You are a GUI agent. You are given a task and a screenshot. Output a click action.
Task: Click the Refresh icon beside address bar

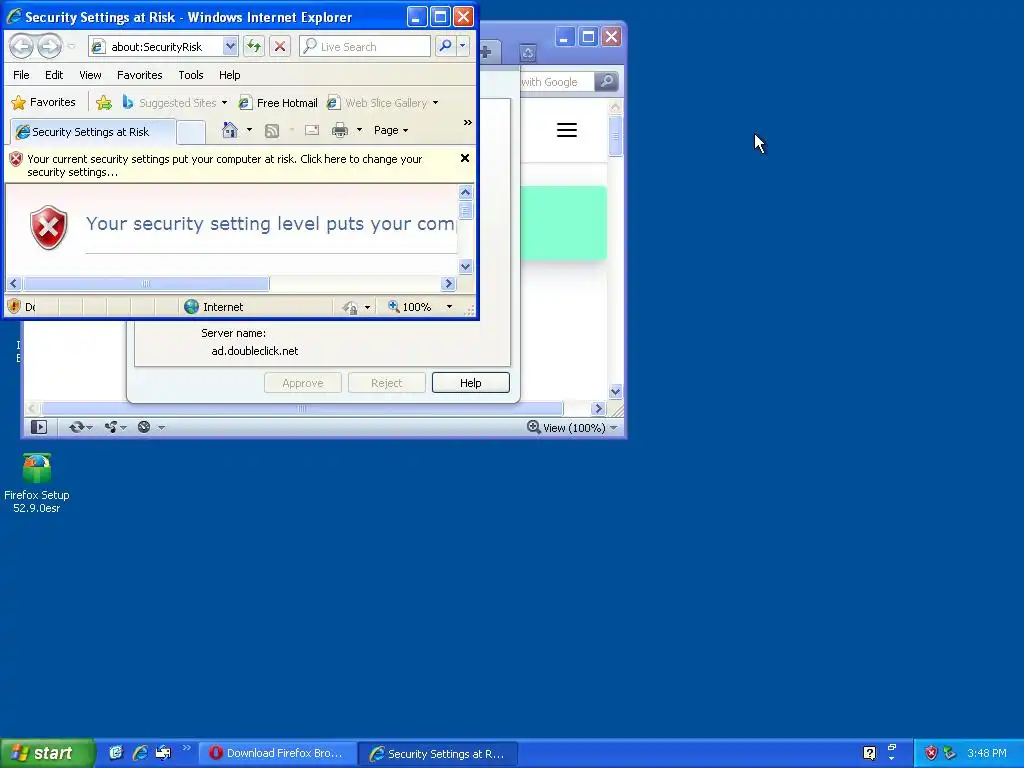pyautogui.click(x=254, y=46)
